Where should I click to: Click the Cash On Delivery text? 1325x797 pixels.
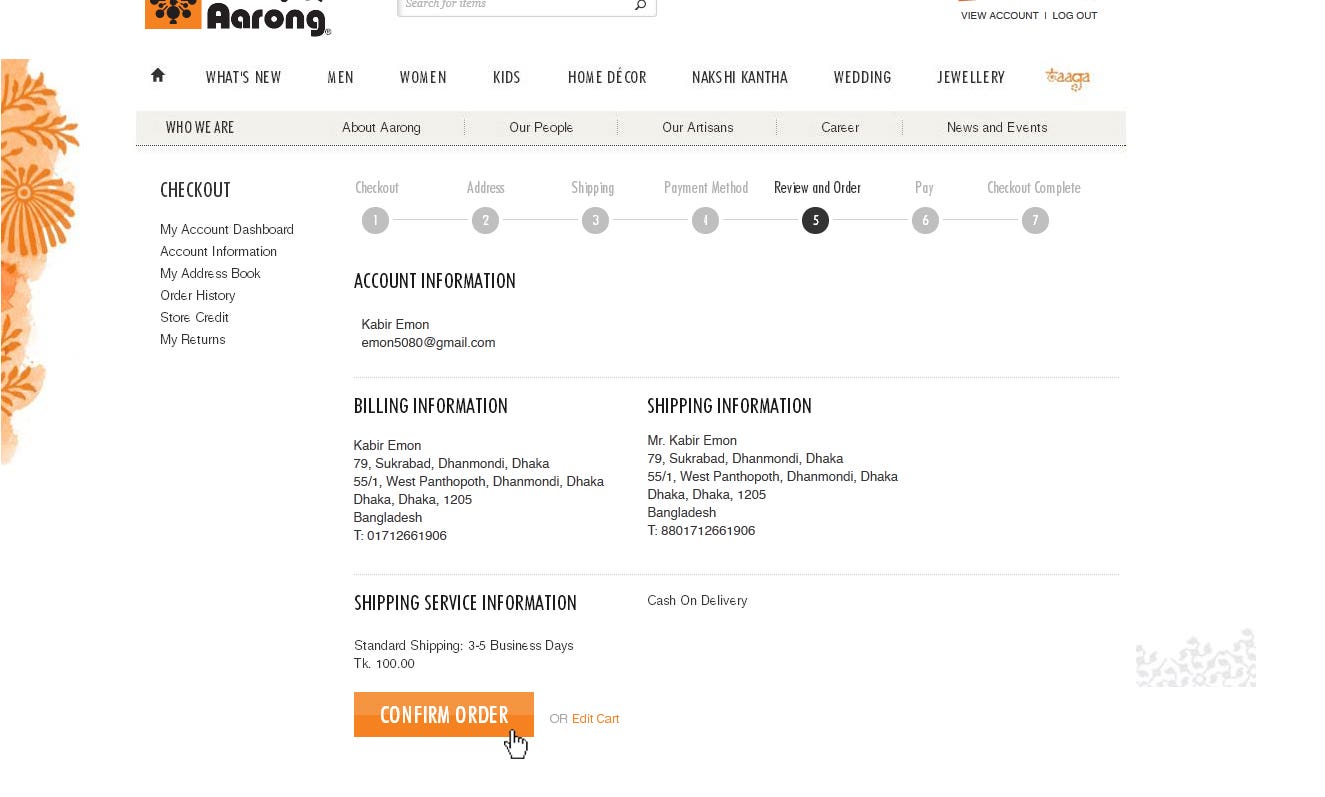coord(697,601)
